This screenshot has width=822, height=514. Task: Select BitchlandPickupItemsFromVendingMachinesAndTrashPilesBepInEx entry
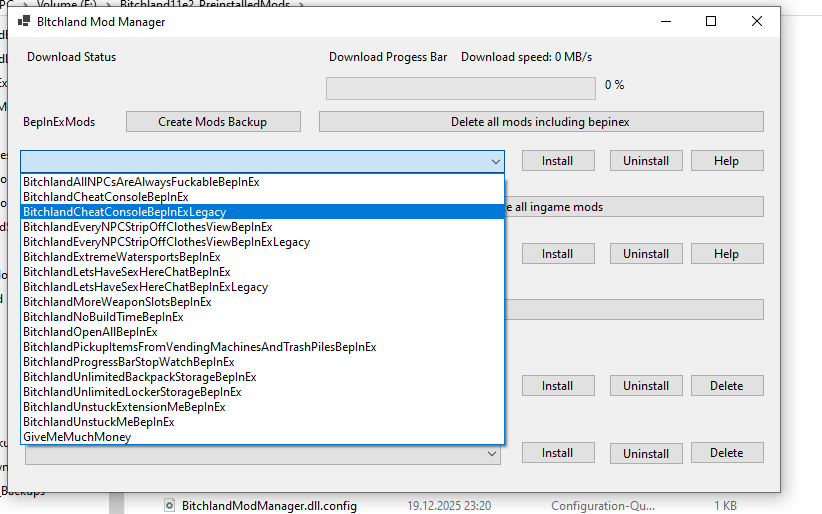point(262,347)
